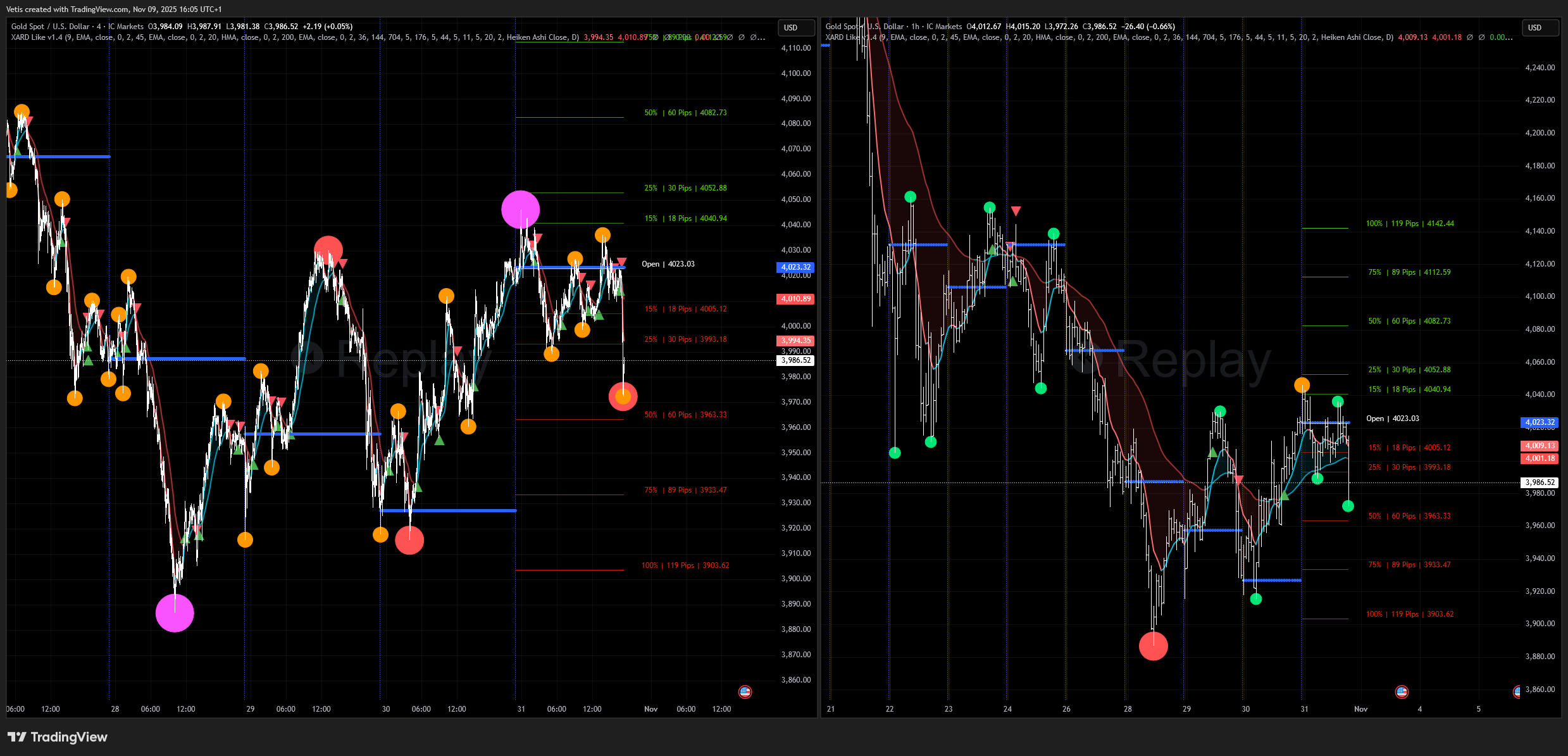Select the large magenta circle at the left chart's high
This screenshot has height=756, width=1568.
click(520, 210)
